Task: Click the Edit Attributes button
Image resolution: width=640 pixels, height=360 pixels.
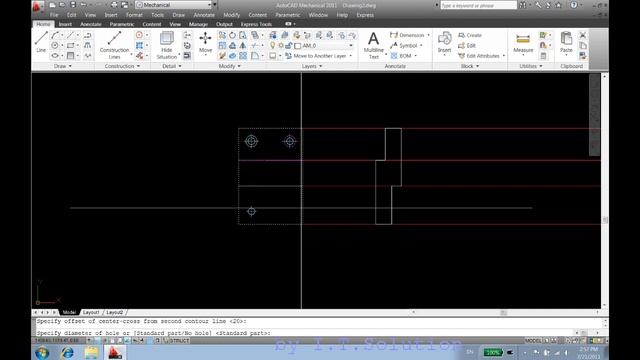Action: coord(479,56)
